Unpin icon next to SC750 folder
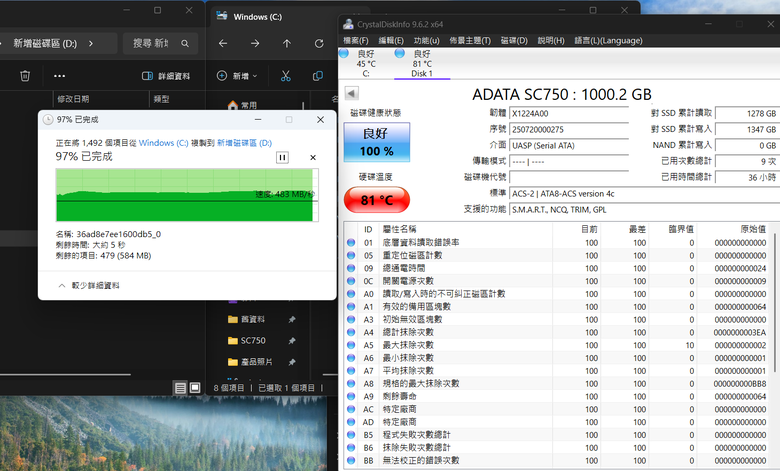This screenshot has height=471, width=780. tap(292, 341)
